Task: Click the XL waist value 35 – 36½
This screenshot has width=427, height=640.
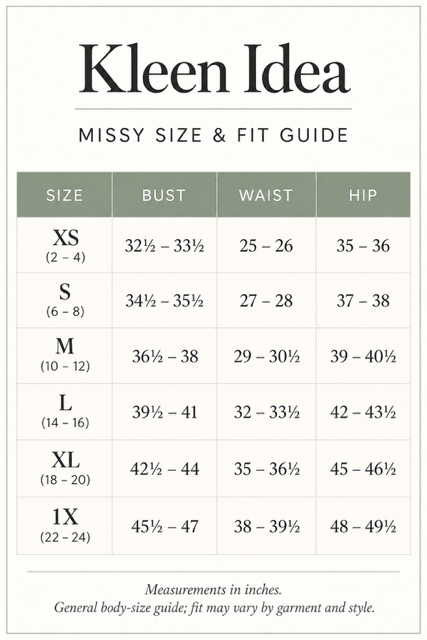Action: (267, 469)
